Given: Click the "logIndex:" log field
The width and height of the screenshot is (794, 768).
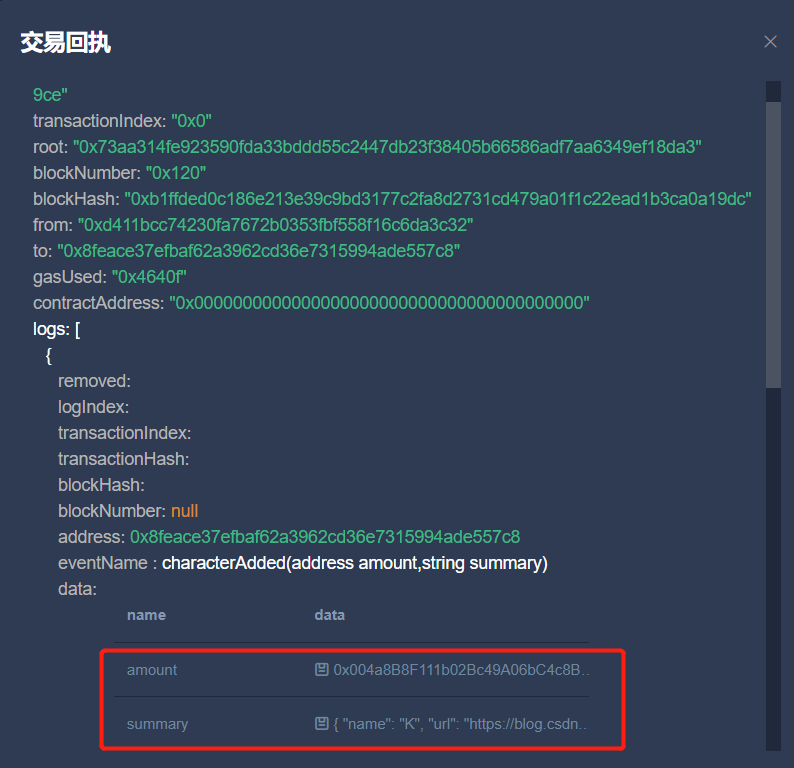Looking at the screenshot, I should coord(93,407).
